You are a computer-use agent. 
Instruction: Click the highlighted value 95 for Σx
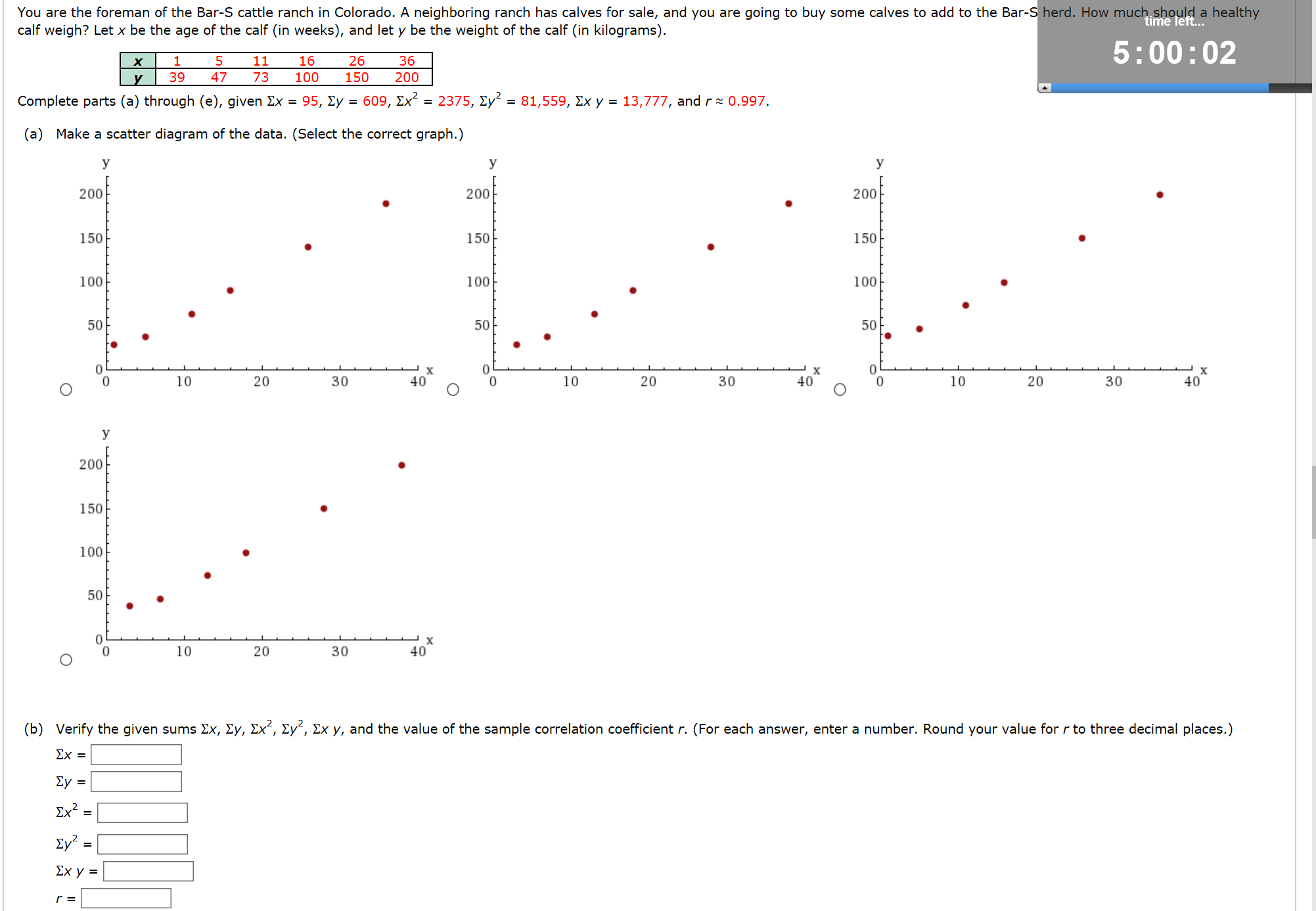[309, 101]
